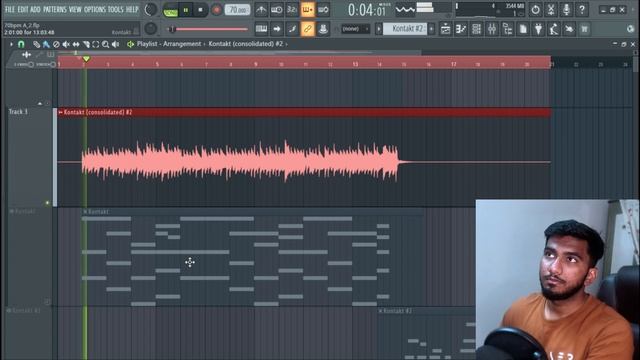Open the Piano roll view icon
The image size is (640, 360).
coord(461,29)
